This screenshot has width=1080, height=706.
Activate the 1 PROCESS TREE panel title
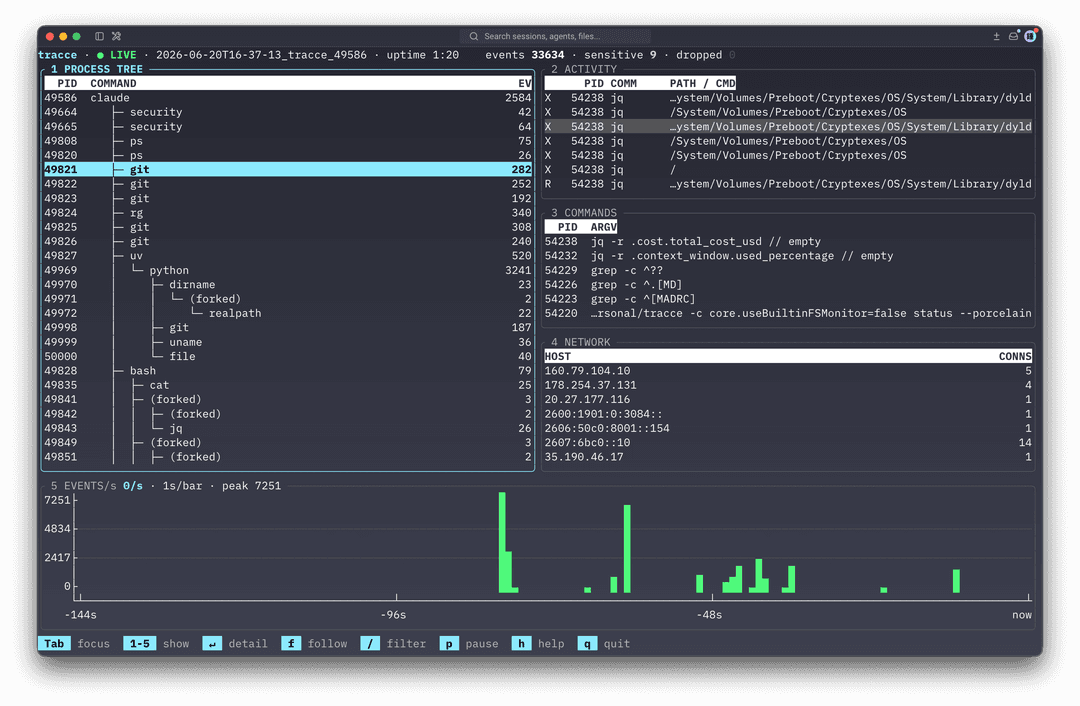(x=96, y=69)
